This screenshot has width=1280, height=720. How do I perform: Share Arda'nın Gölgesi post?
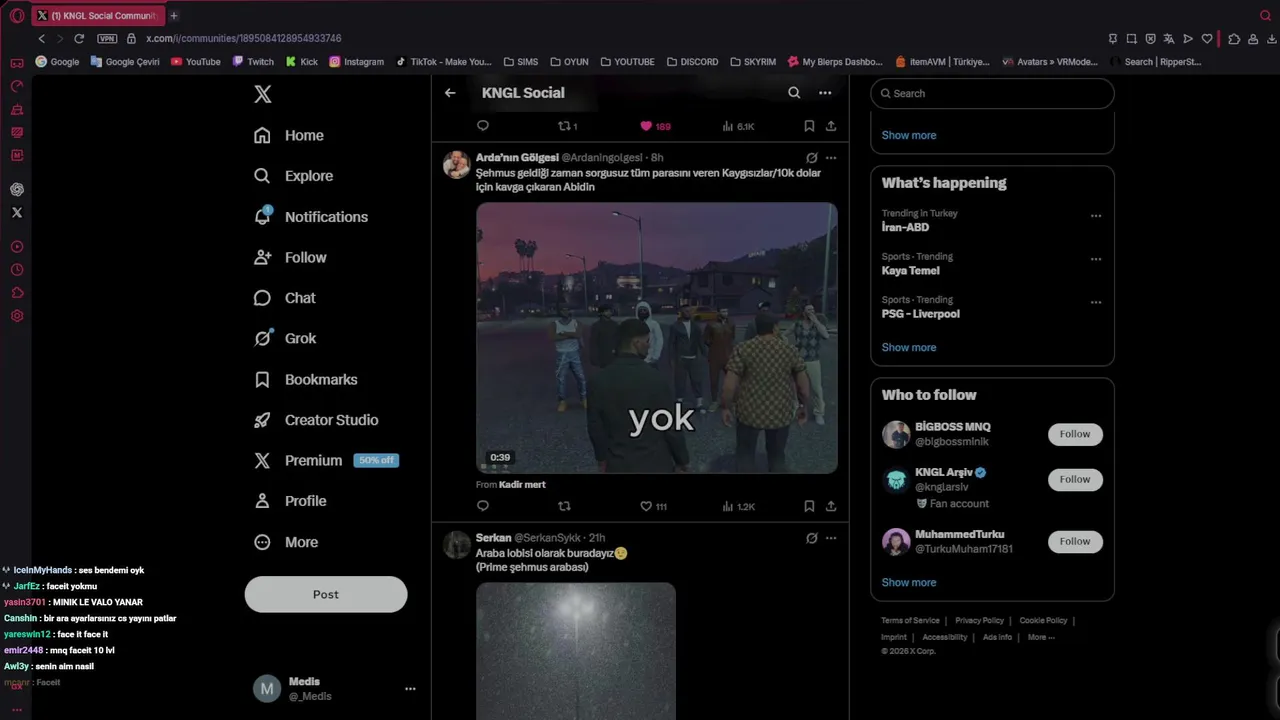(831, 506)
